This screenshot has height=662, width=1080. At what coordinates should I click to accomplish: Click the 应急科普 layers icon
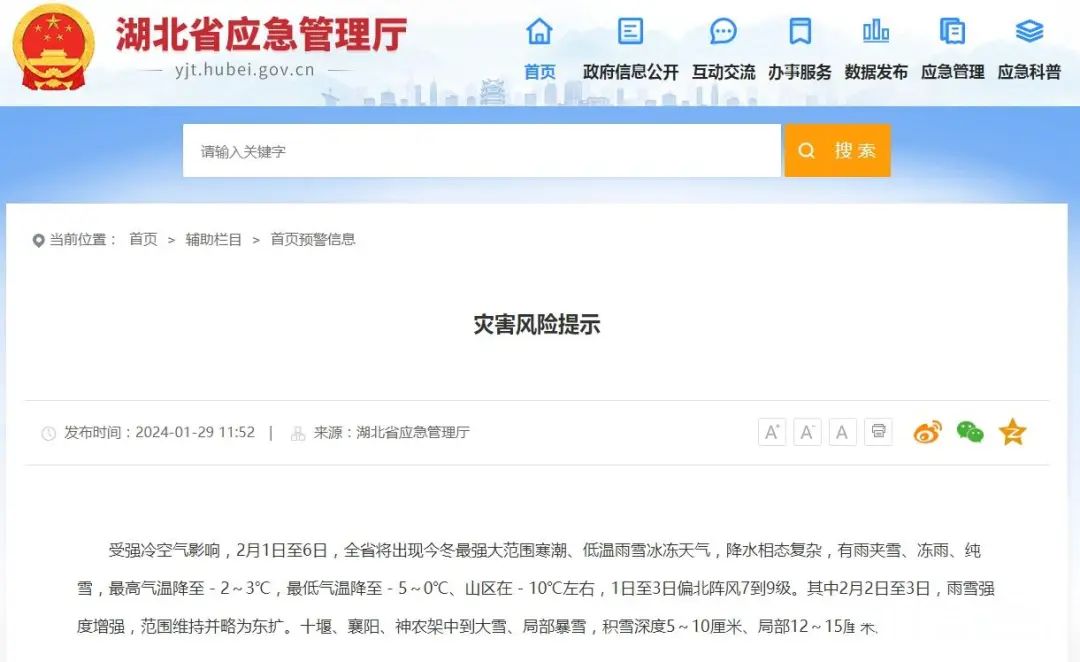coord(1029,32)
